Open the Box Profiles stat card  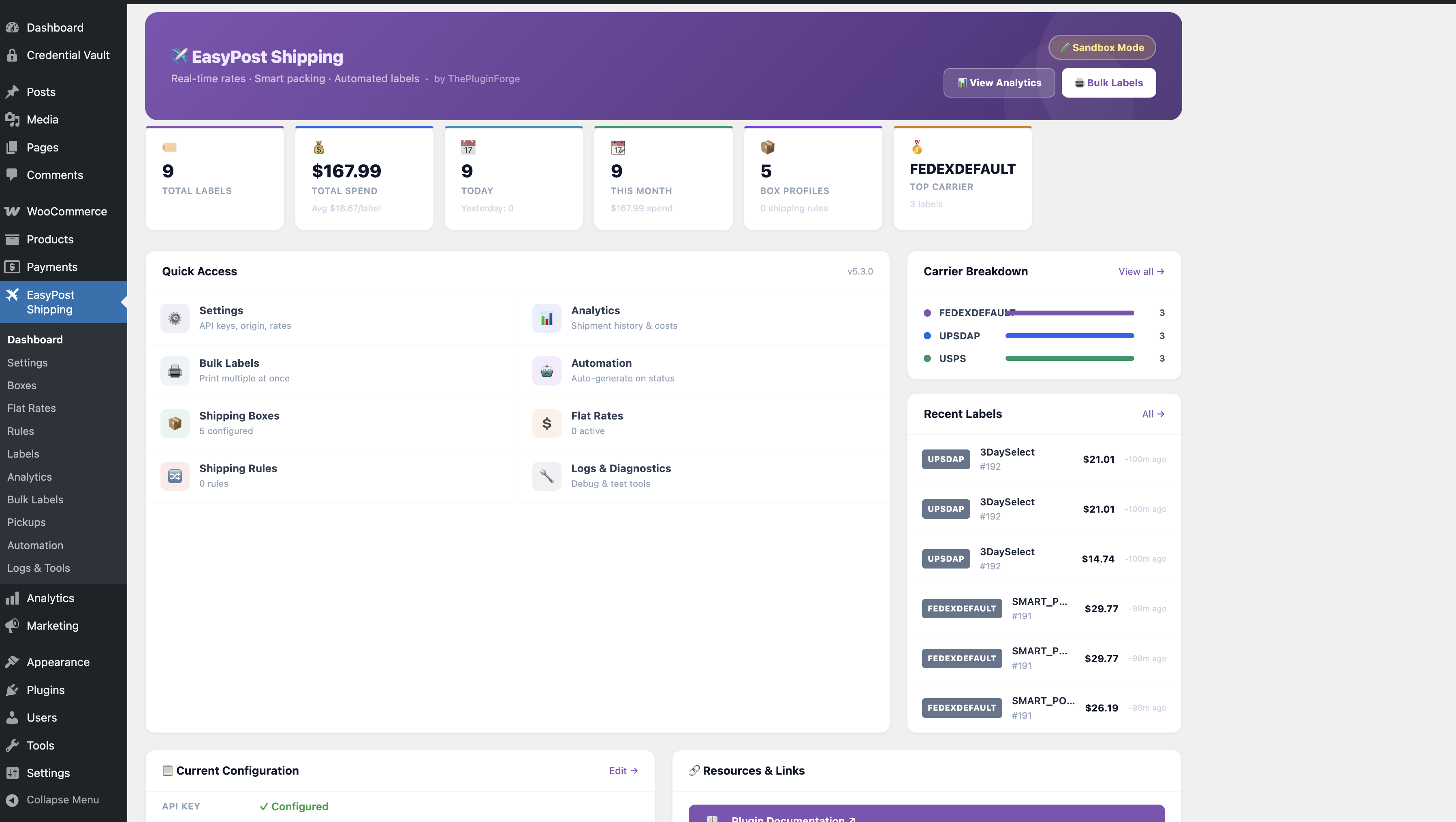click(x=813, y=178)
